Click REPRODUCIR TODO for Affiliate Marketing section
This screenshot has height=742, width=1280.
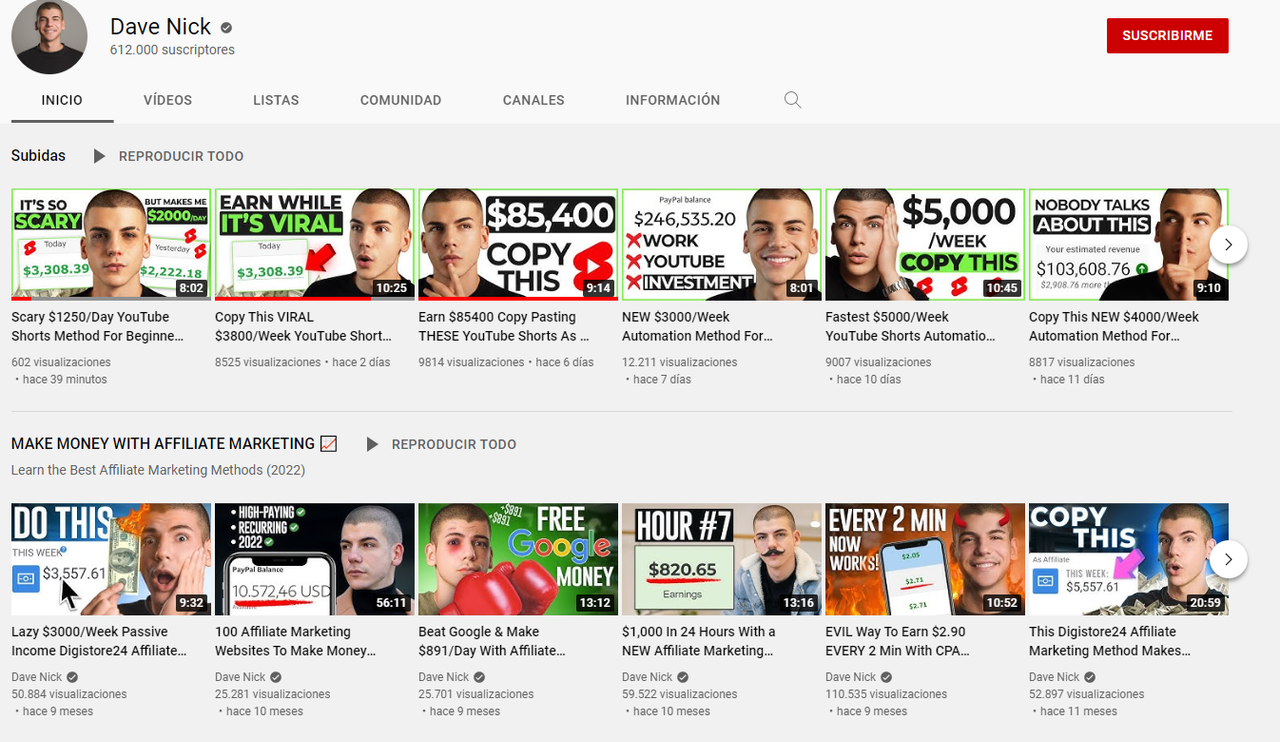(x=454, y=444)
